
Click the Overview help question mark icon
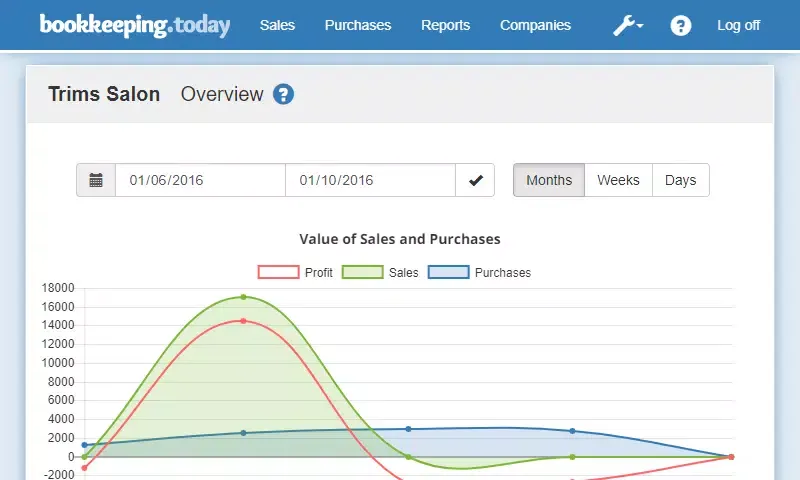click(x=283, y=94)
